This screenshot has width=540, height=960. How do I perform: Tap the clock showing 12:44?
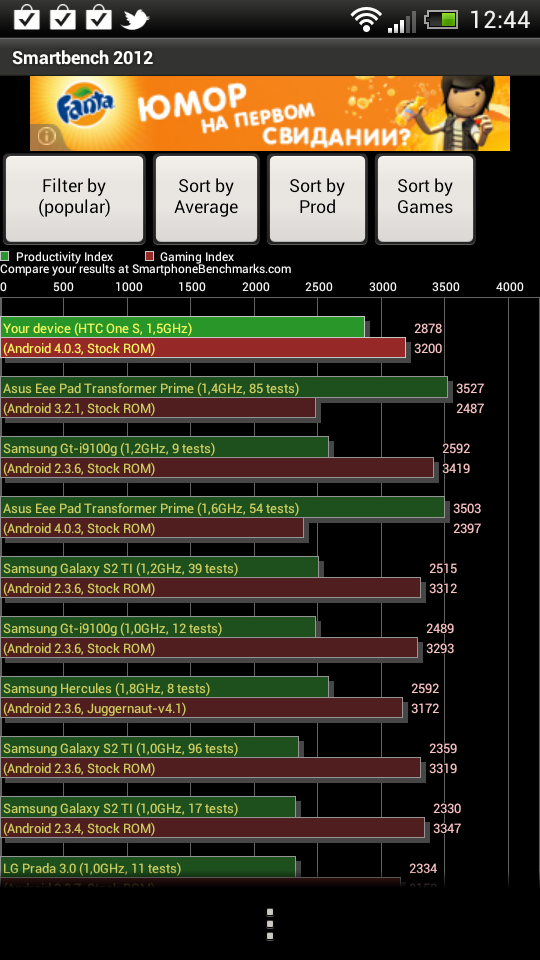click(x=499, y=20)
